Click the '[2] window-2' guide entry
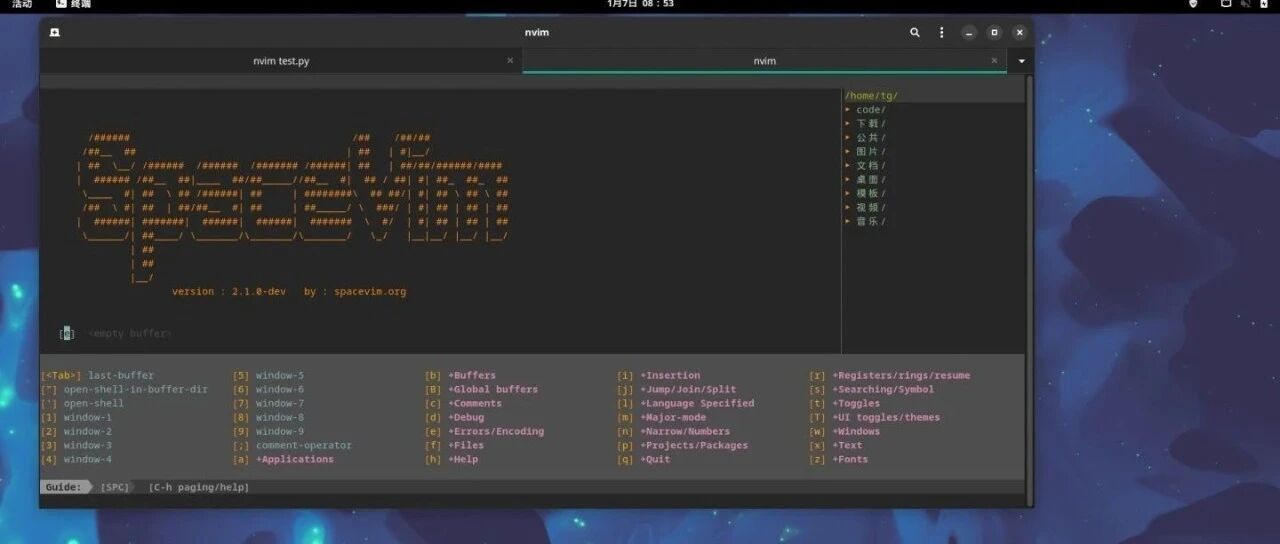 (x=77, y=432)
